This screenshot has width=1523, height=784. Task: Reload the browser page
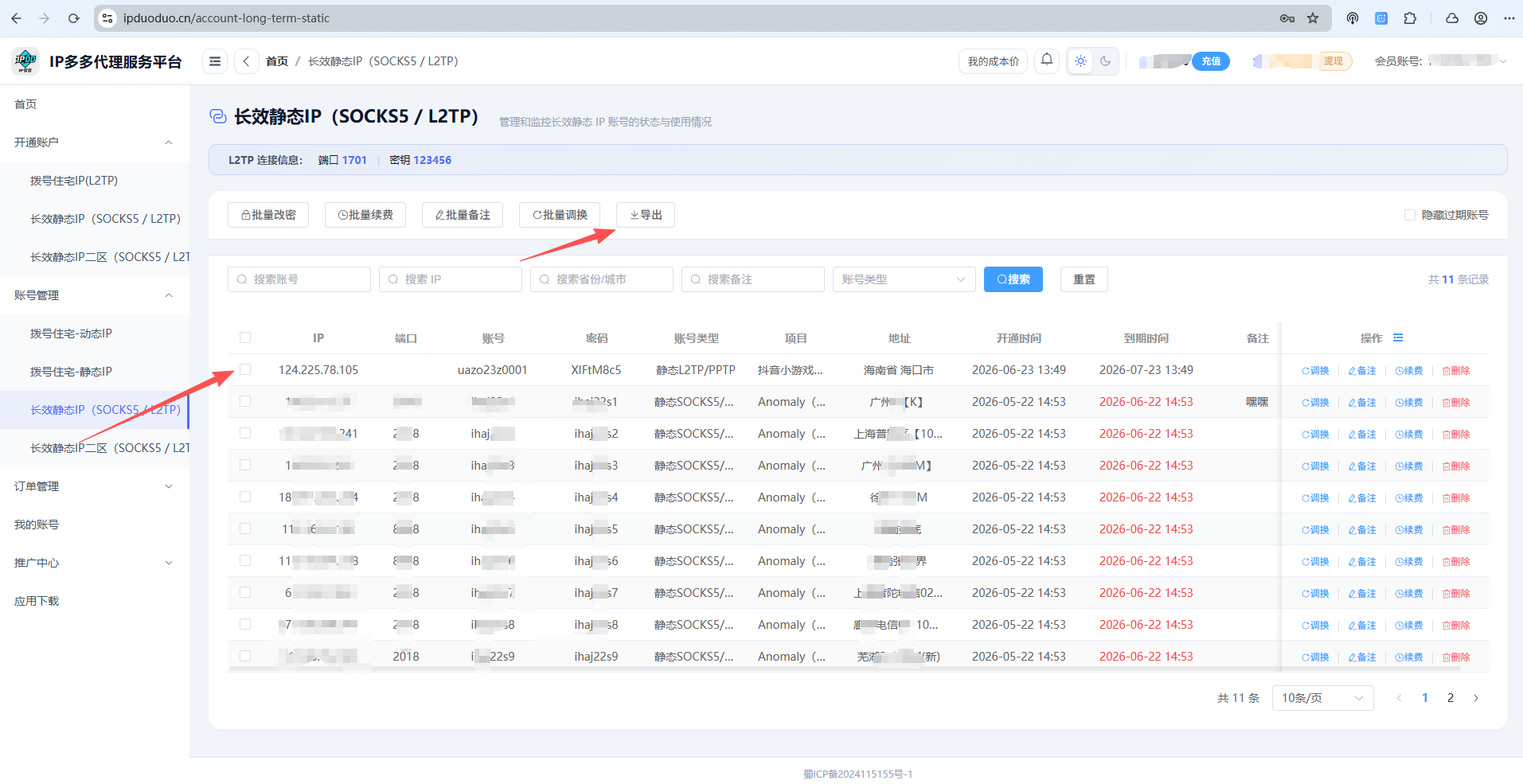(x=73, y=18)
